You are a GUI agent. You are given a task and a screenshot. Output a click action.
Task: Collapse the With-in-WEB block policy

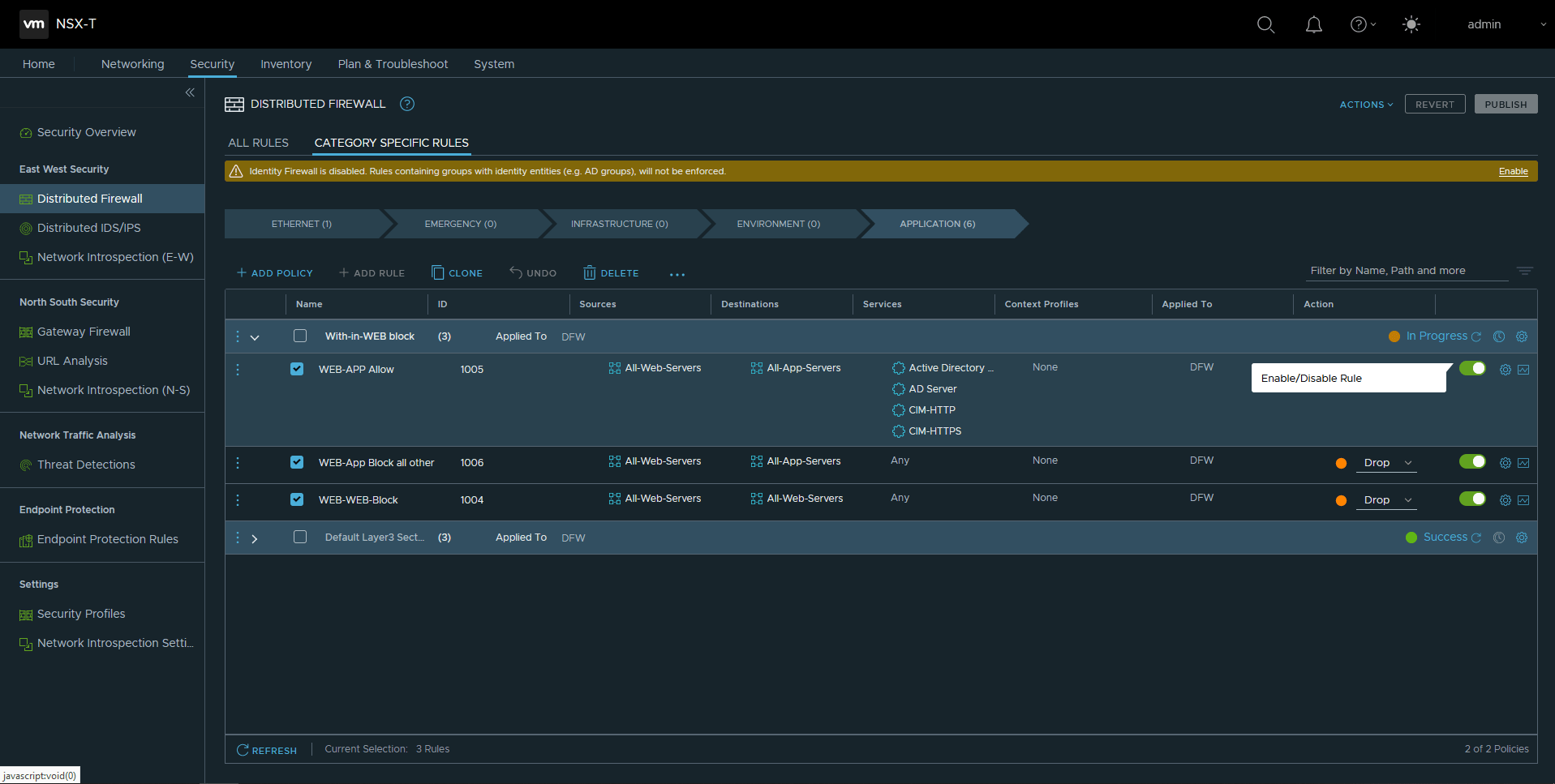(x=255, y=337)
